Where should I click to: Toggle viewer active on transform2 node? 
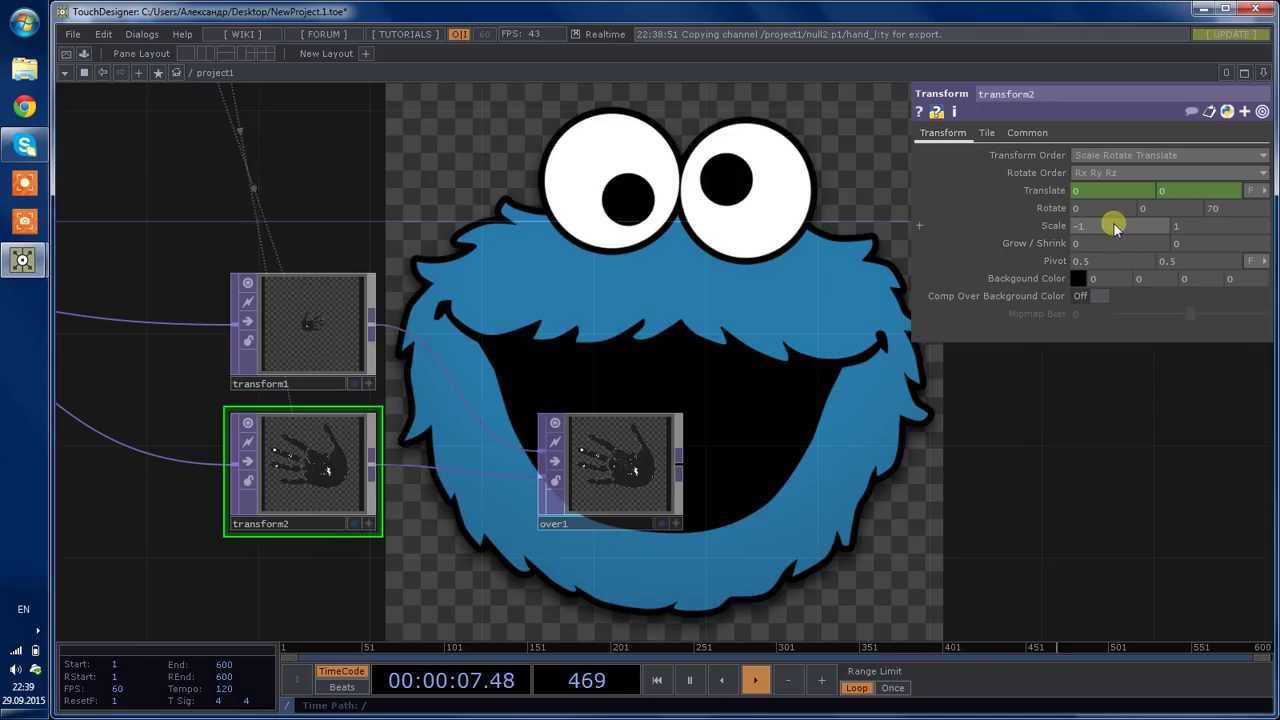tap(247, 423)
